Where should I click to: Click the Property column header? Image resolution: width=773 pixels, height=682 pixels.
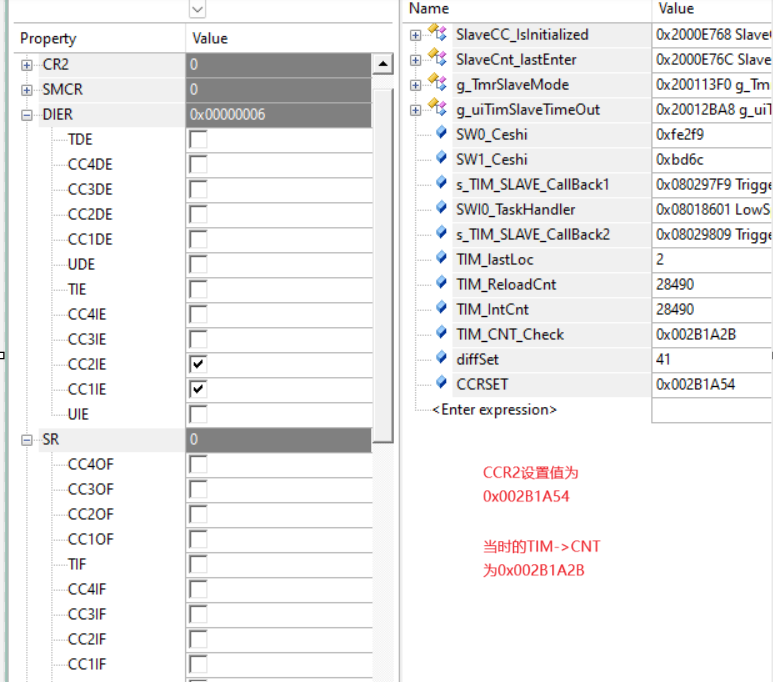[100, 38]
